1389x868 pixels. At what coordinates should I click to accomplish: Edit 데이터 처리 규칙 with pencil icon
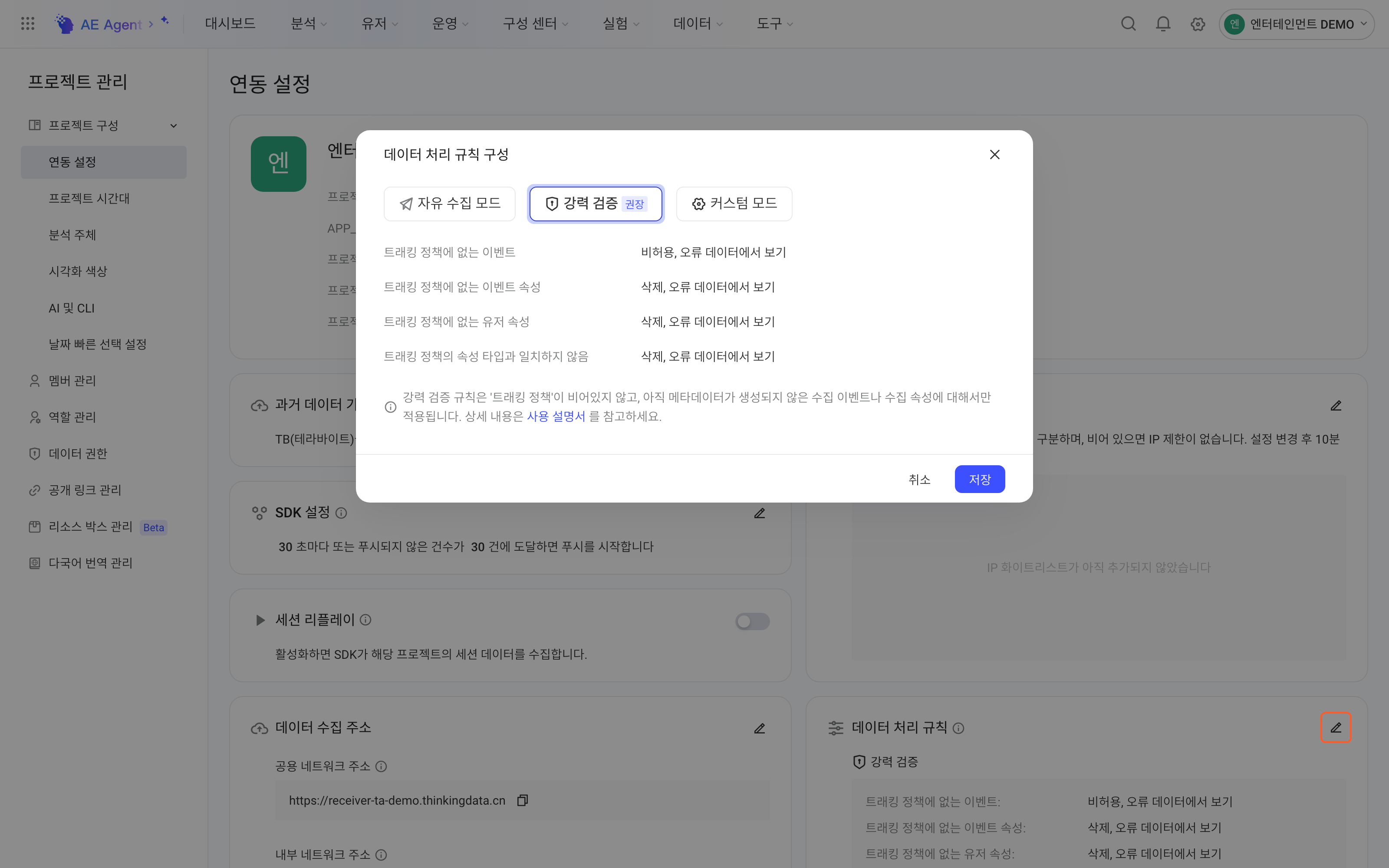(x=1336, y=727)
